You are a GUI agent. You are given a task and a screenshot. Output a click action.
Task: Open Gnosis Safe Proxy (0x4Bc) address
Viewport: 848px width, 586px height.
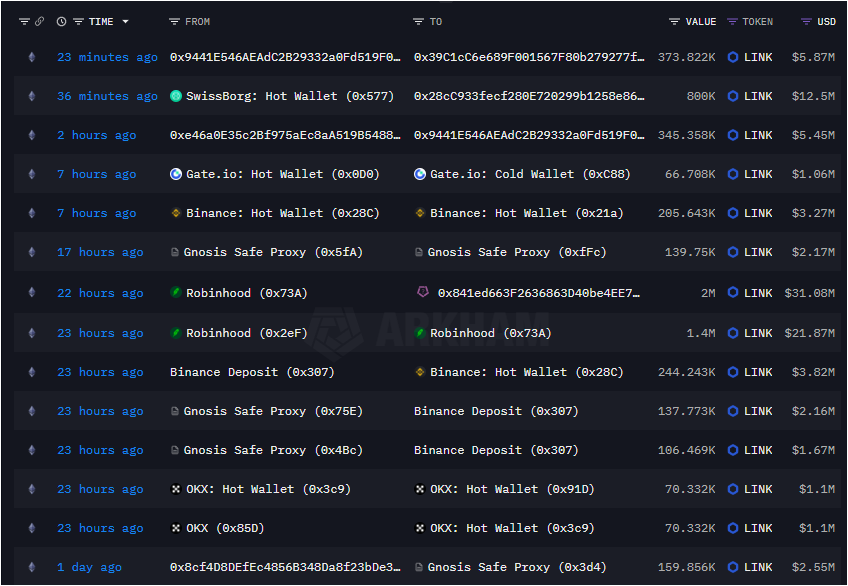[273, 450]
